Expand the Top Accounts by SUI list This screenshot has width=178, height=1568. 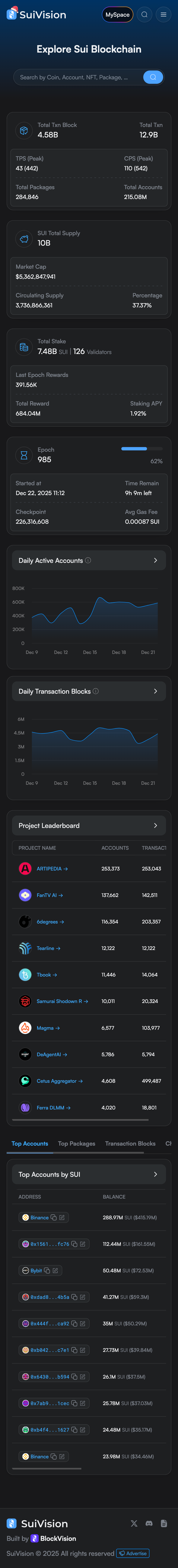[156, 1174]
